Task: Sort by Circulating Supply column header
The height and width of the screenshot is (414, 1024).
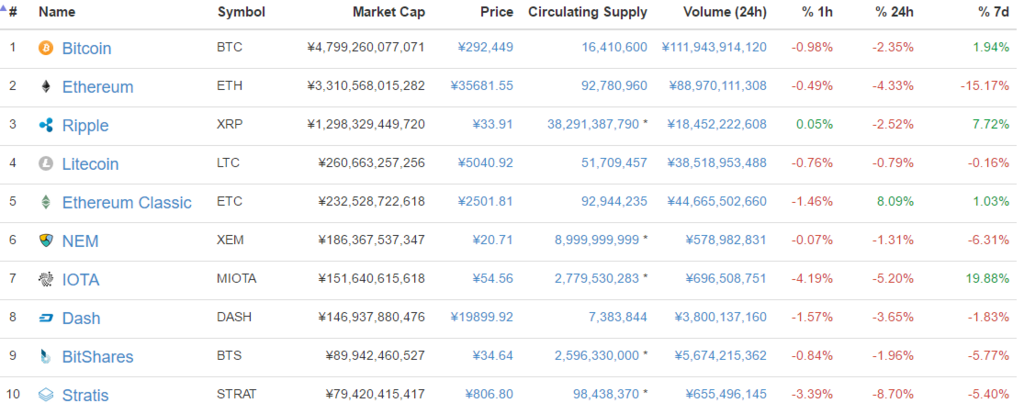Action: click(x=588, y=12)
